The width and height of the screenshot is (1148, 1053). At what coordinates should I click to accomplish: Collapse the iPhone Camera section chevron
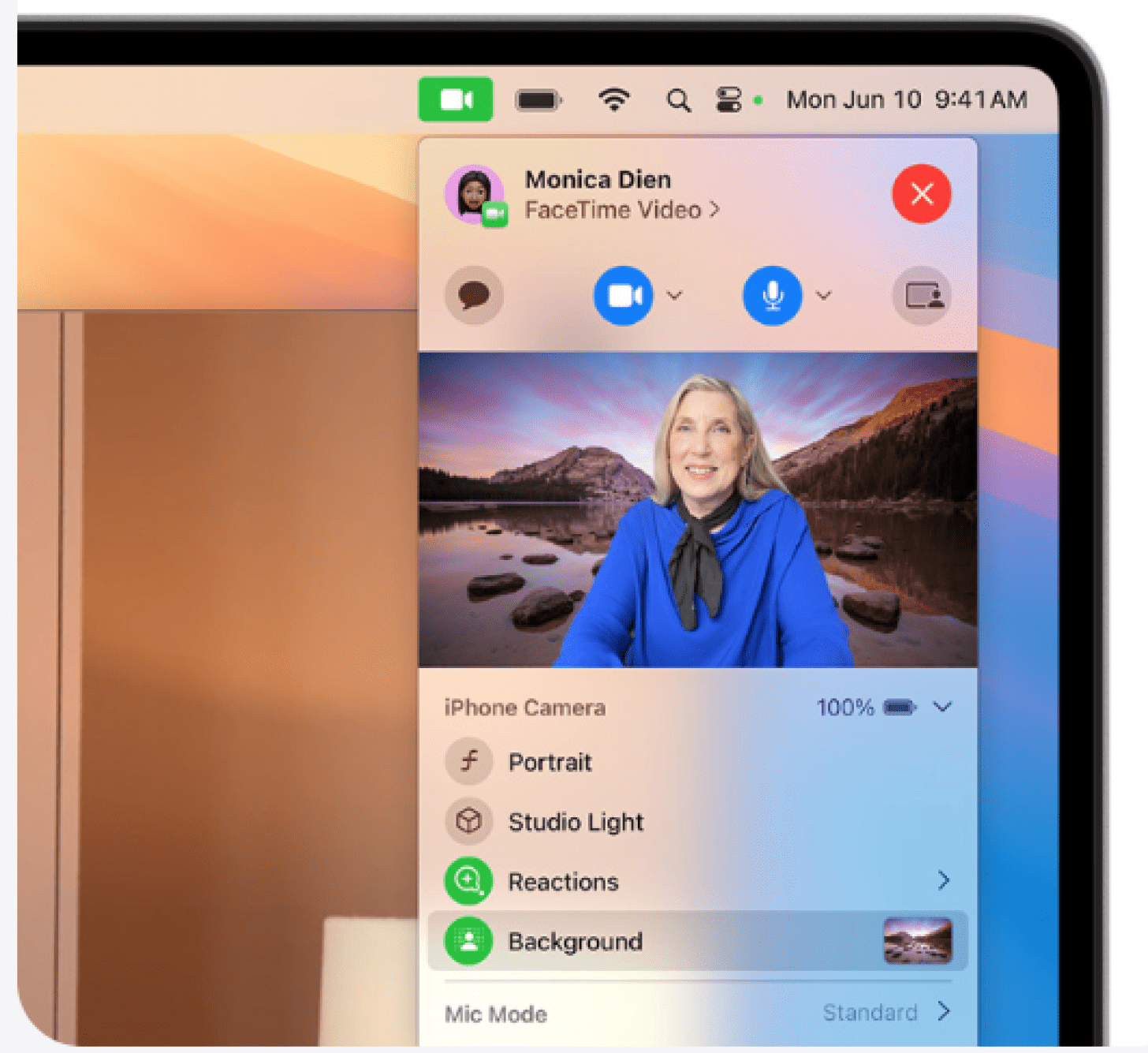click(943, 707)
